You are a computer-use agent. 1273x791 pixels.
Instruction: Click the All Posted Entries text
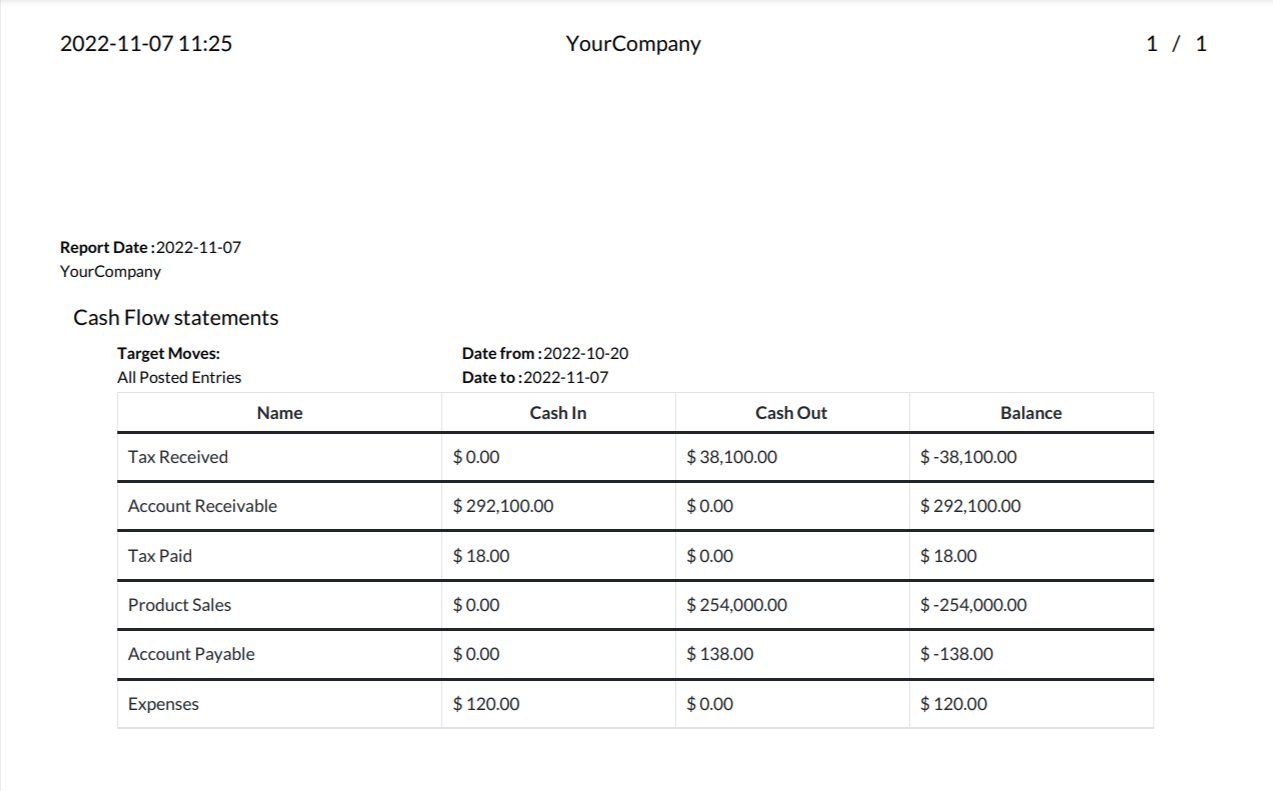tap(179, 377)
